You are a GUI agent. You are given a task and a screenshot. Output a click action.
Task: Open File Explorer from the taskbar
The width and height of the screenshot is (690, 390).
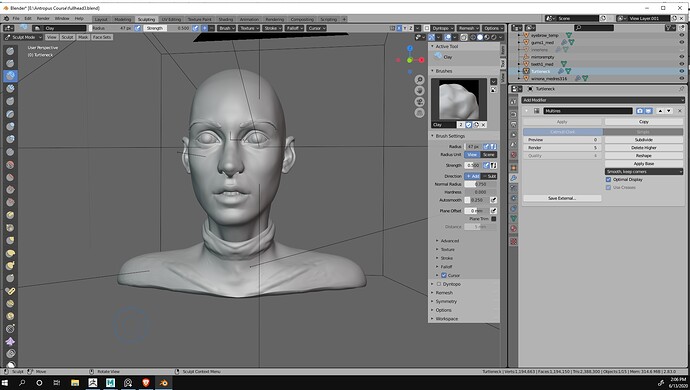(x=75, y=383)
